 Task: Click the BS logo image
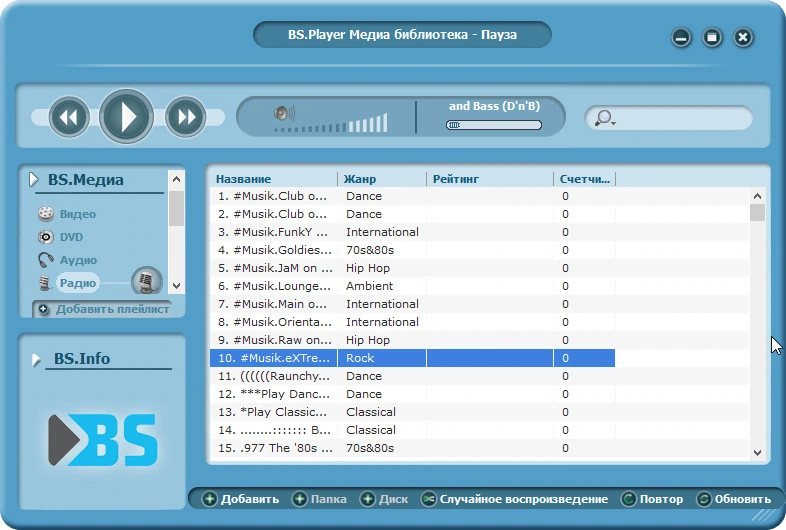tap(103, 440)
